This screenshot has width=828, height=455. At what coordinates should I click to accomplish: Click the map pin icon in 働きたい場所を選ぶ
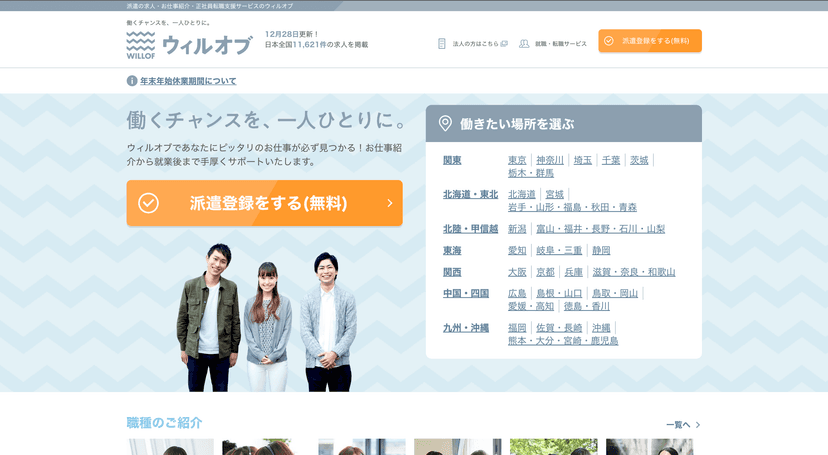pyautogui.click(x=445, y=124)
